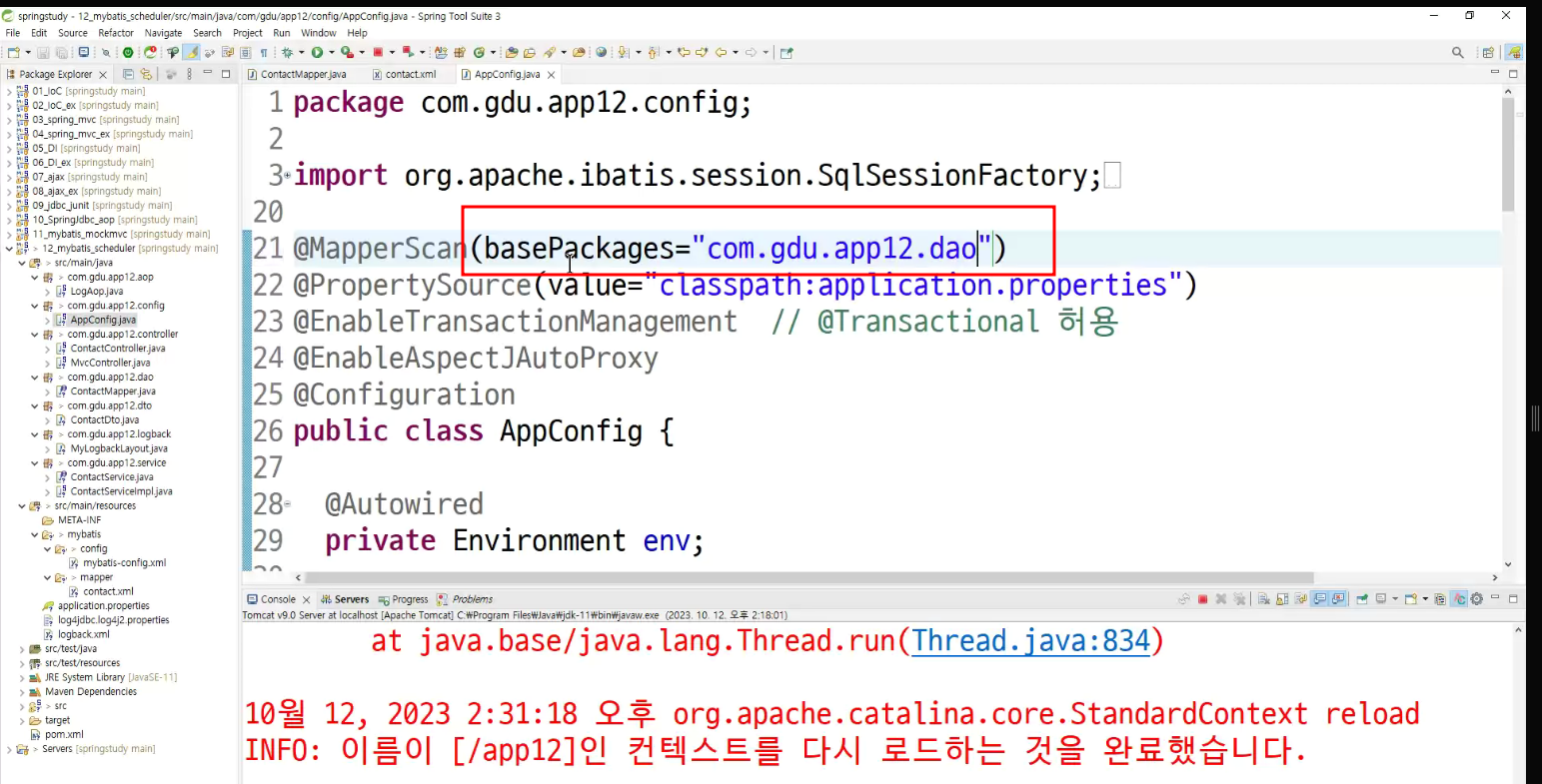The width and height of the screenshot is (1542, 784).
Task: Open the Display Selected Console dropdown arrow
Action: 1395,599
